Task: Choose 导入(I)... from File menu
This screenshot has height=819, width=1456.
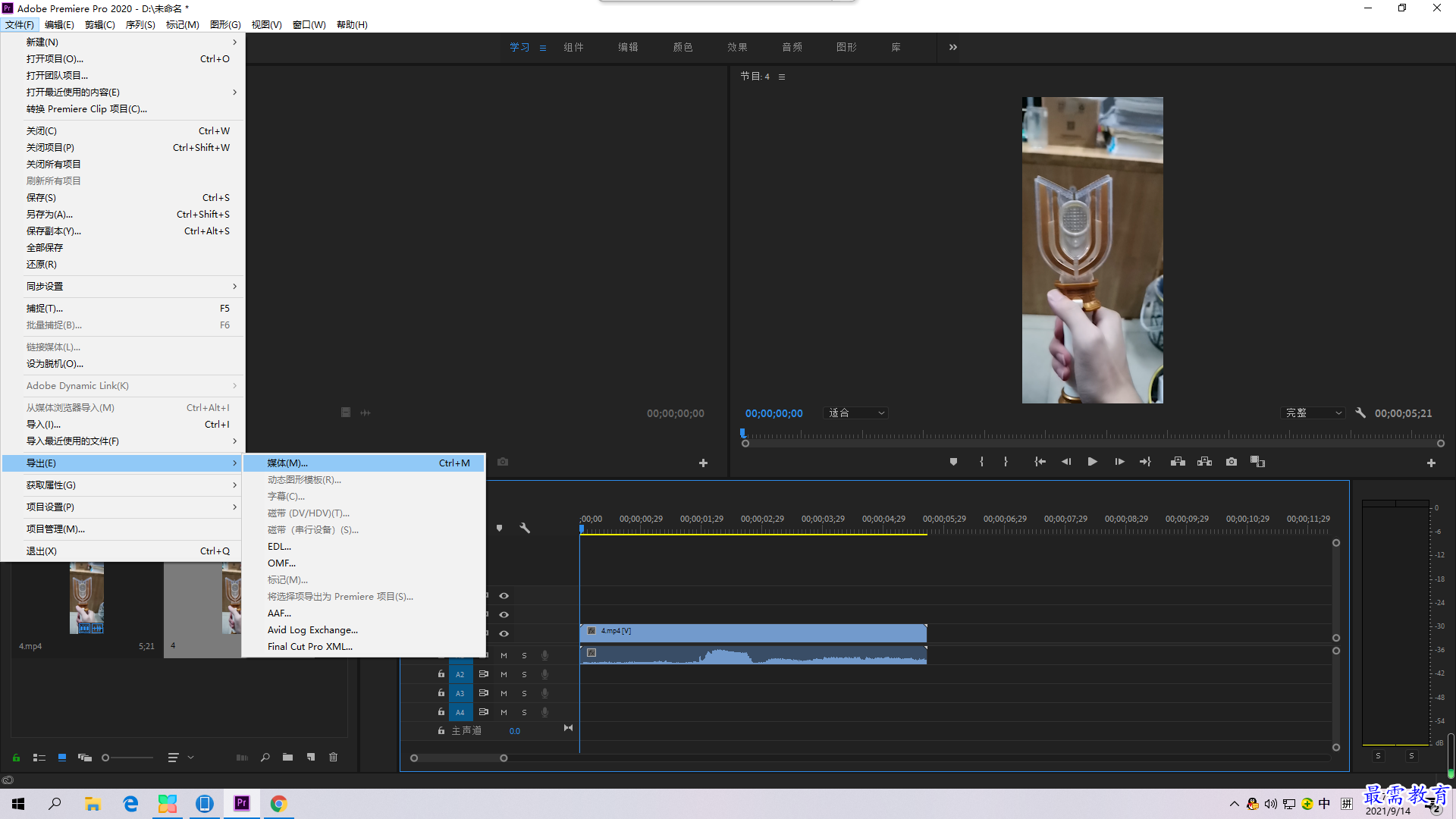Action: 123,425
